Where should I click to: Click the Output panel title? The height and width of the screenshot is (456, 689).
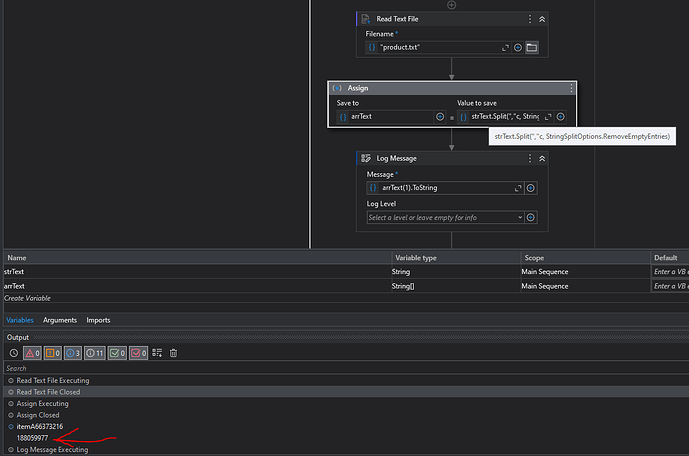(18, 337)
